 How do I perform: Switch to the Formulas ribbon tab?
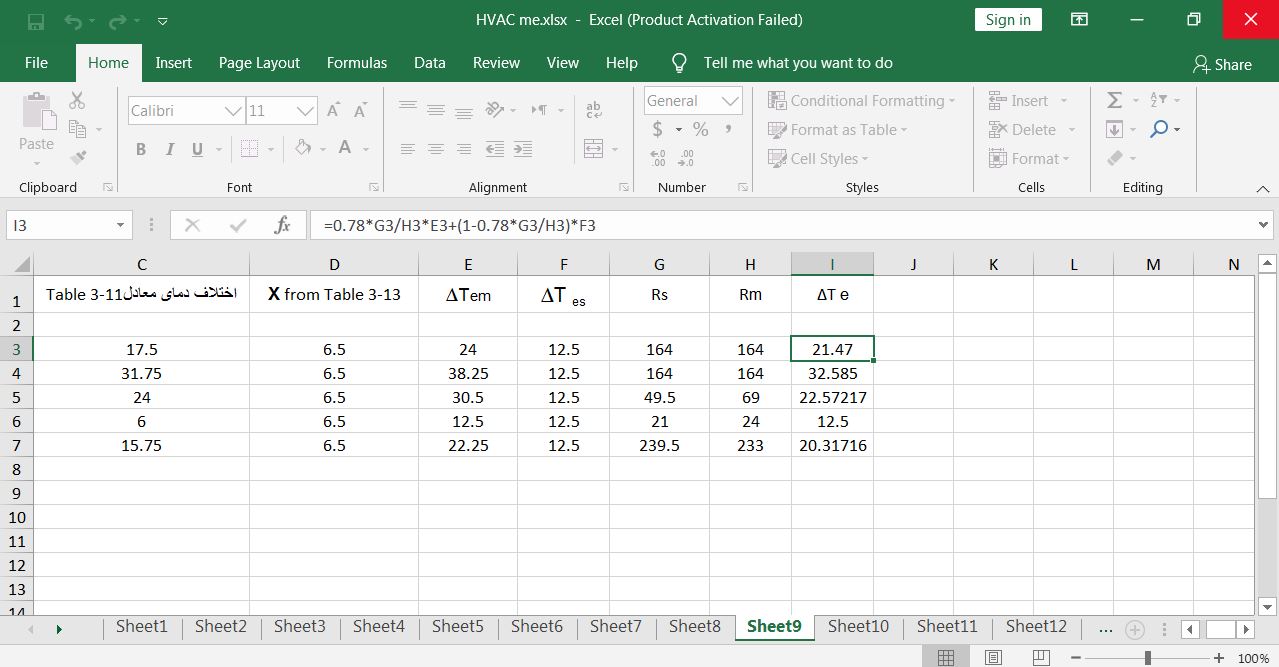pyautogui.click(x=356, y=62)
